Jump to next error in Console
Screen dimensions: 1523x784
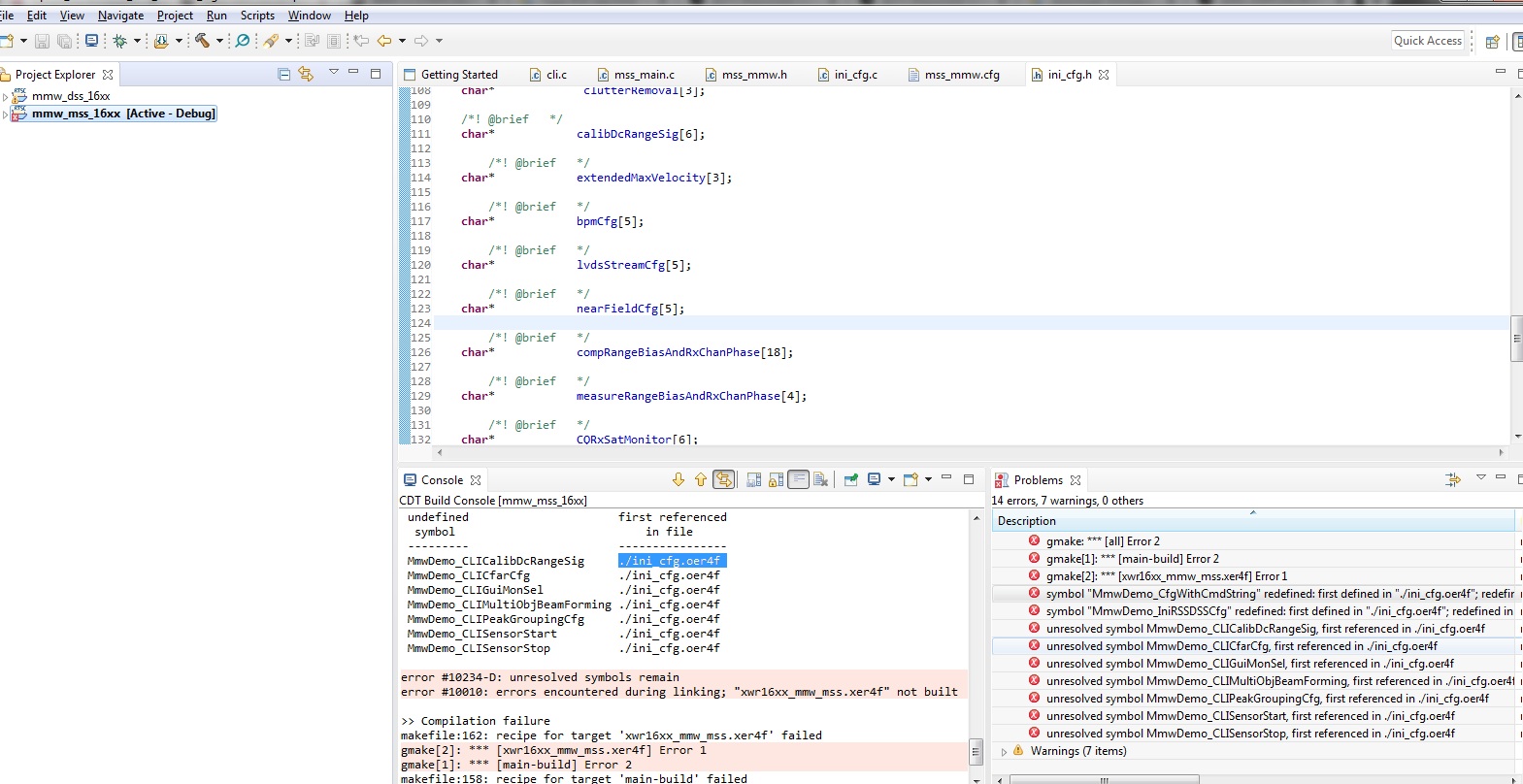point(679,479)
